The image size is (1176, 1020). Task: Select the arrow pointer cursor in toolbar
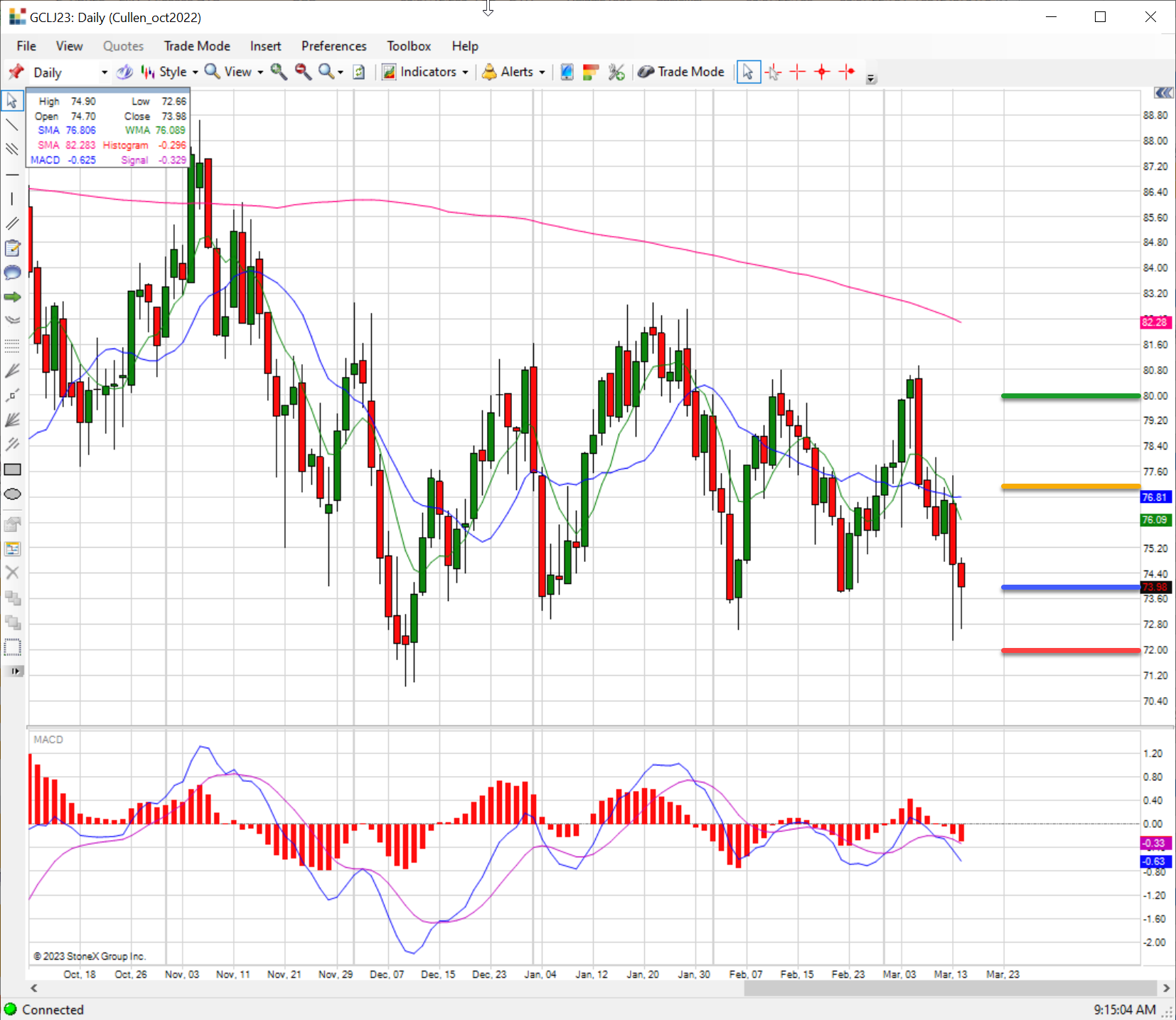(748, 72)
